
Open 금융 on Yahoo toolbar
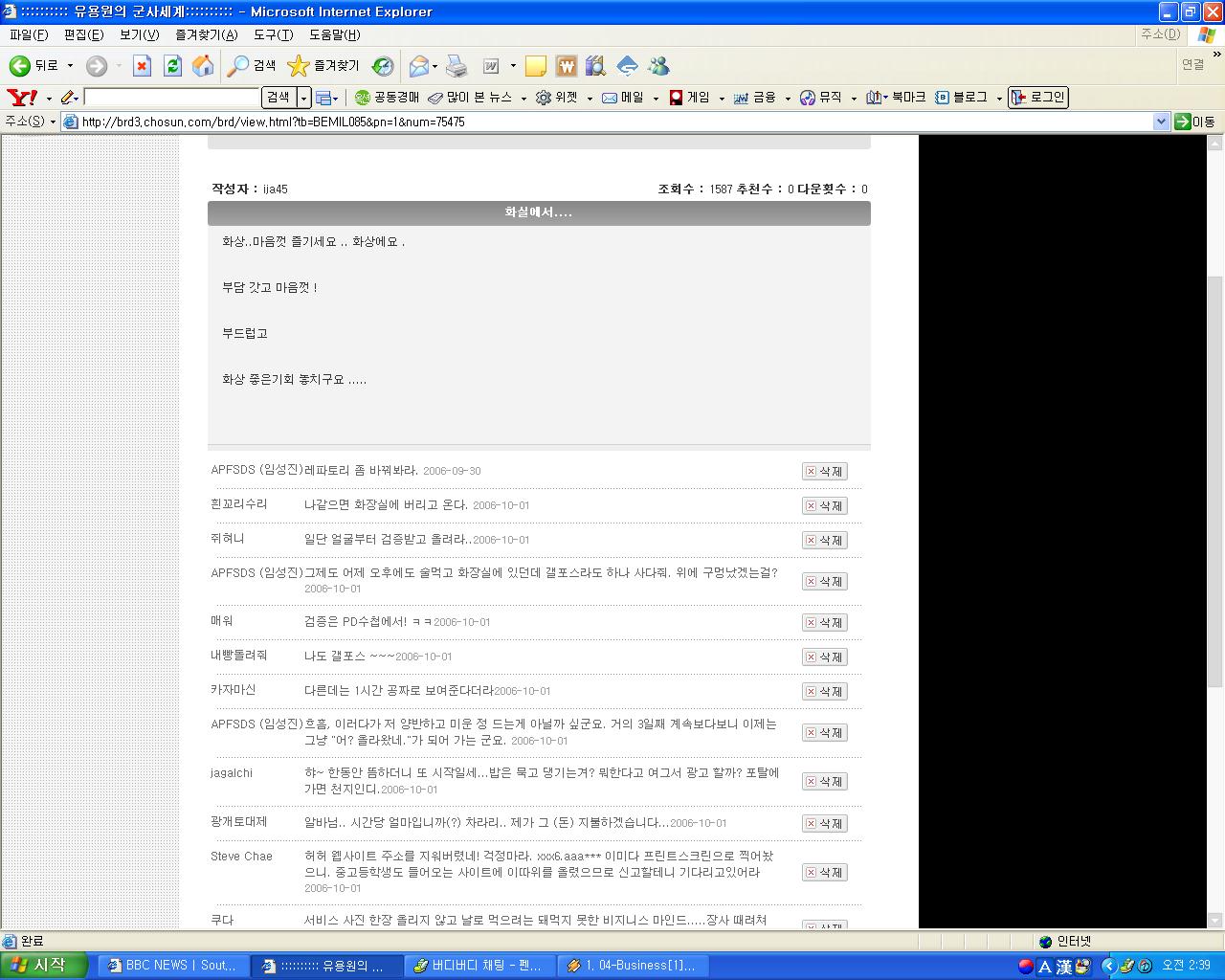click(755, 98)
